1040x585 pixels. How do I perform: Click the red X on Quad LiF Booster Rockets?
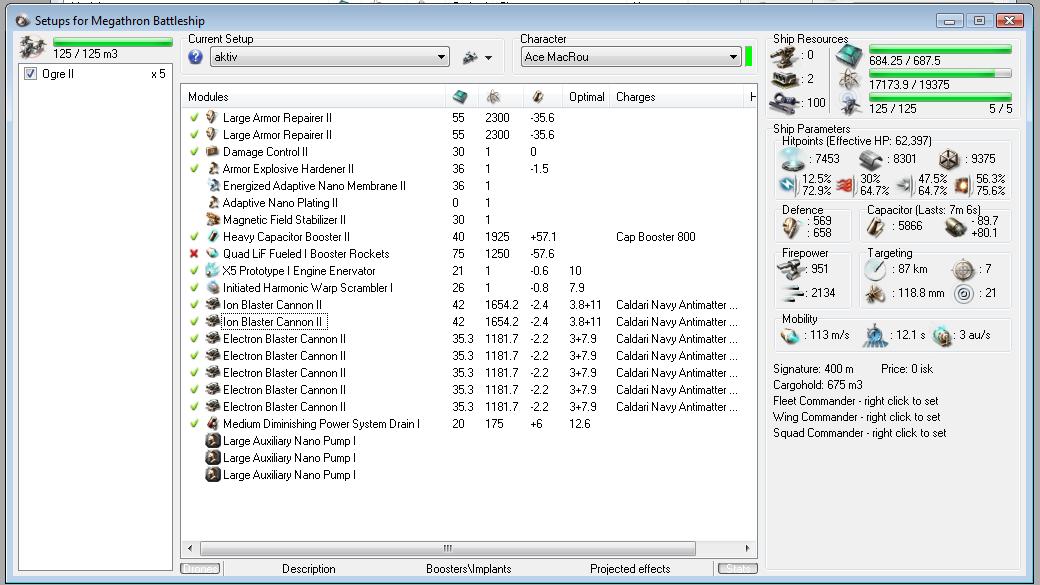tap(194, 254)
